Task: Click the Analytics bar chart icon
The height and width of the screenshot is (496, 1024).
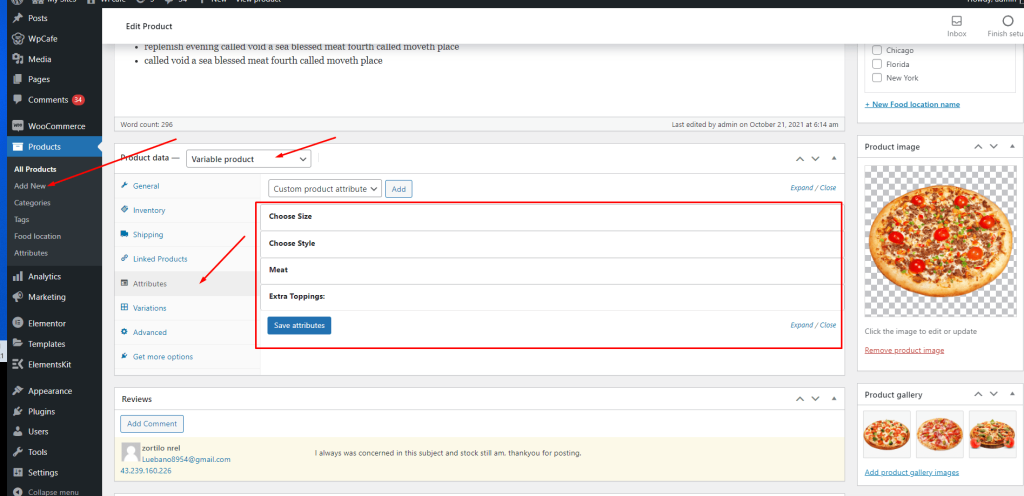Action: (18, 277)
